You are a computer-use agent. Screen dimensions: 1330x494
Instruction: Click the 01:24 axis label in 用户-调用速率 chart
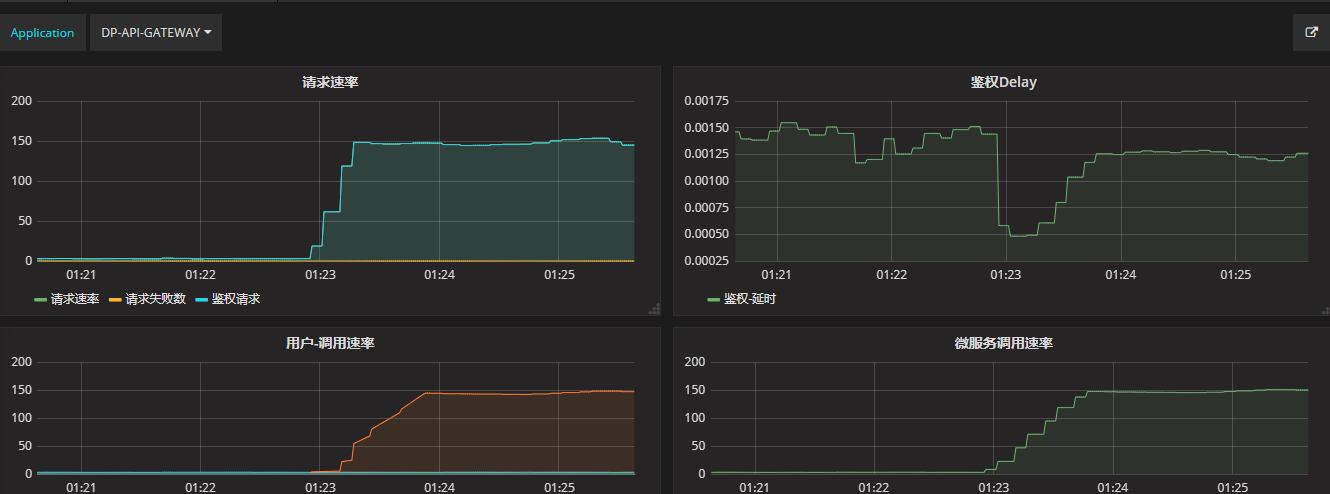tap(439, 487)
